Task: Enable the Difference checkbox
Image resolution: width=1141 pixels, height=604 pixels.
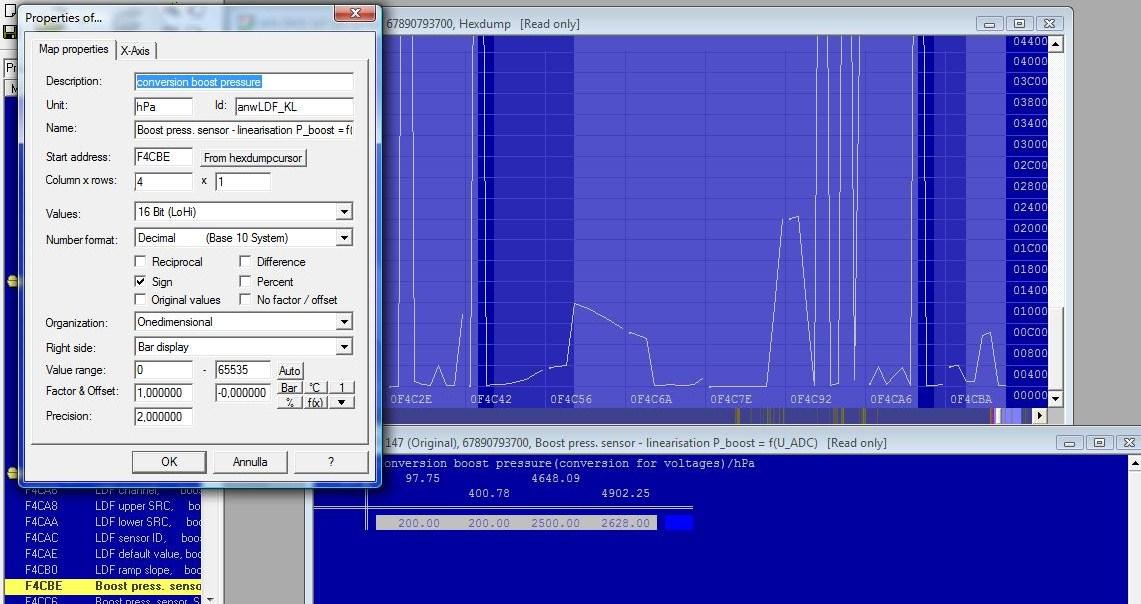Action: coord(245,261)
